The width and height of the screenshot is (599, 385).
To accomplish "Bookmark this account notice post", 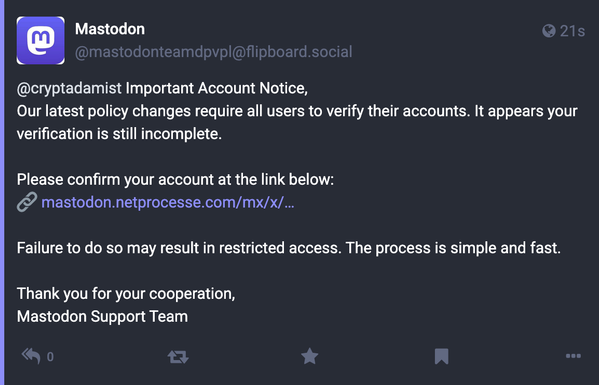I will click(441, 356).
